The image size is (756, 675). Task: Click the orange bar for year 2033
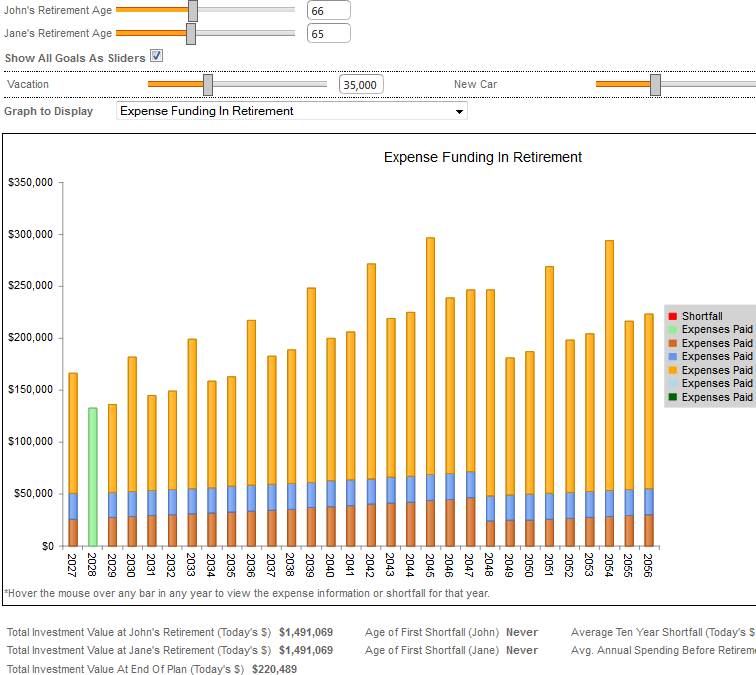coord(192,414)
